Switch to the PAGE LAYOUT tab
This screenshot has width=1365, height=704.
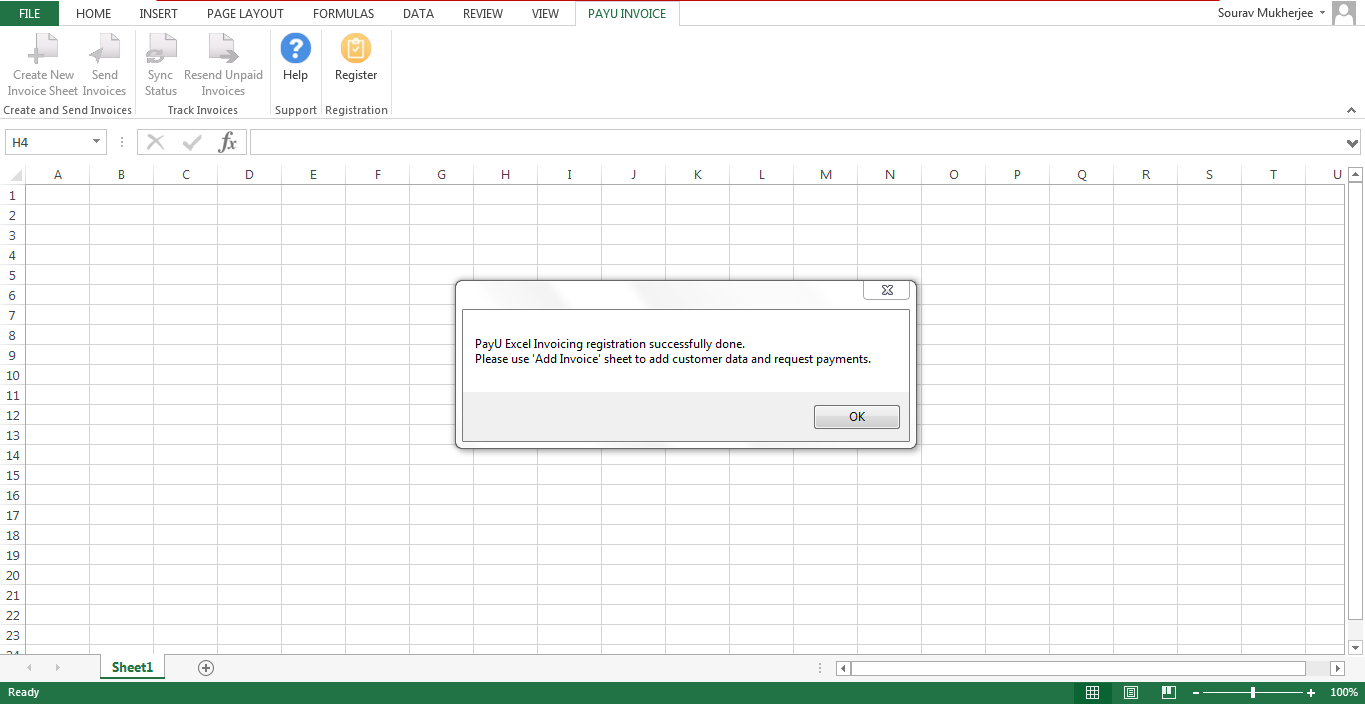245,13
